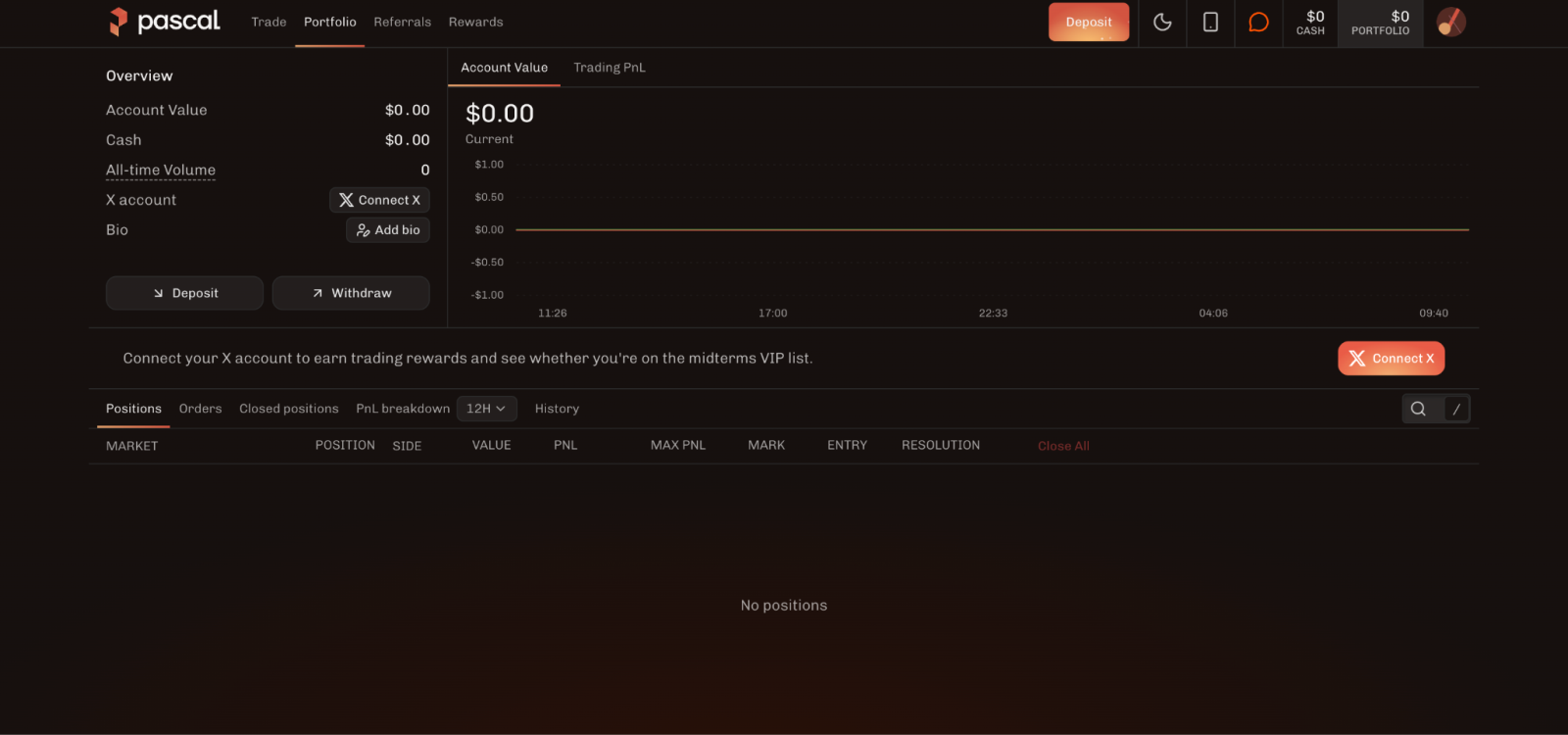Expand the 12H timeframe dropdown
Screen dimensions: 1568x735
[486, 409]
